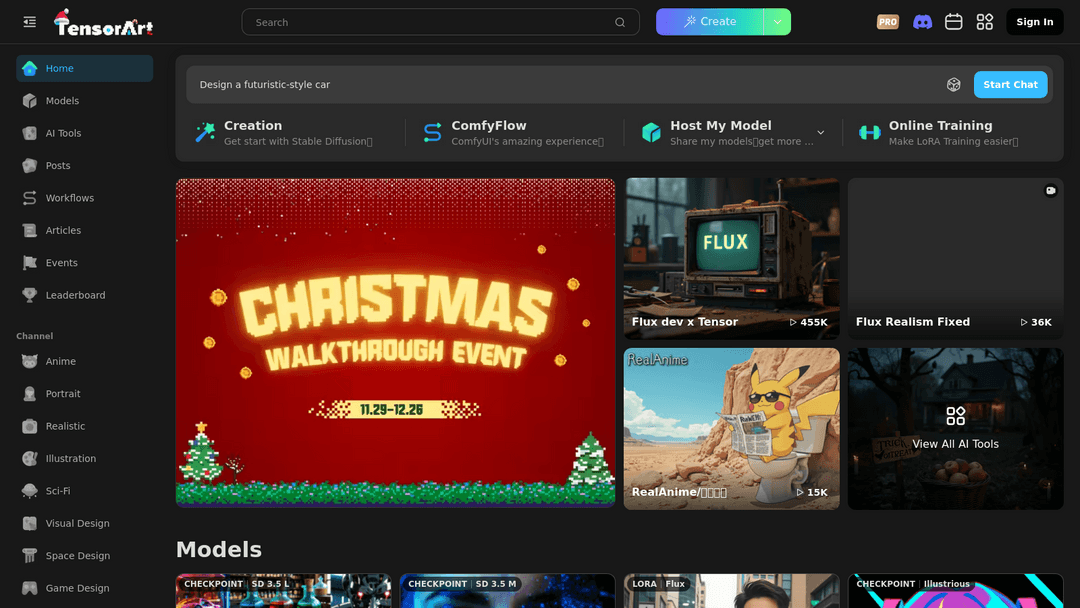Open the PRO membership badge
Image resolution: width=1080 pixels, height=608 pixels.
tap(888, 22)
